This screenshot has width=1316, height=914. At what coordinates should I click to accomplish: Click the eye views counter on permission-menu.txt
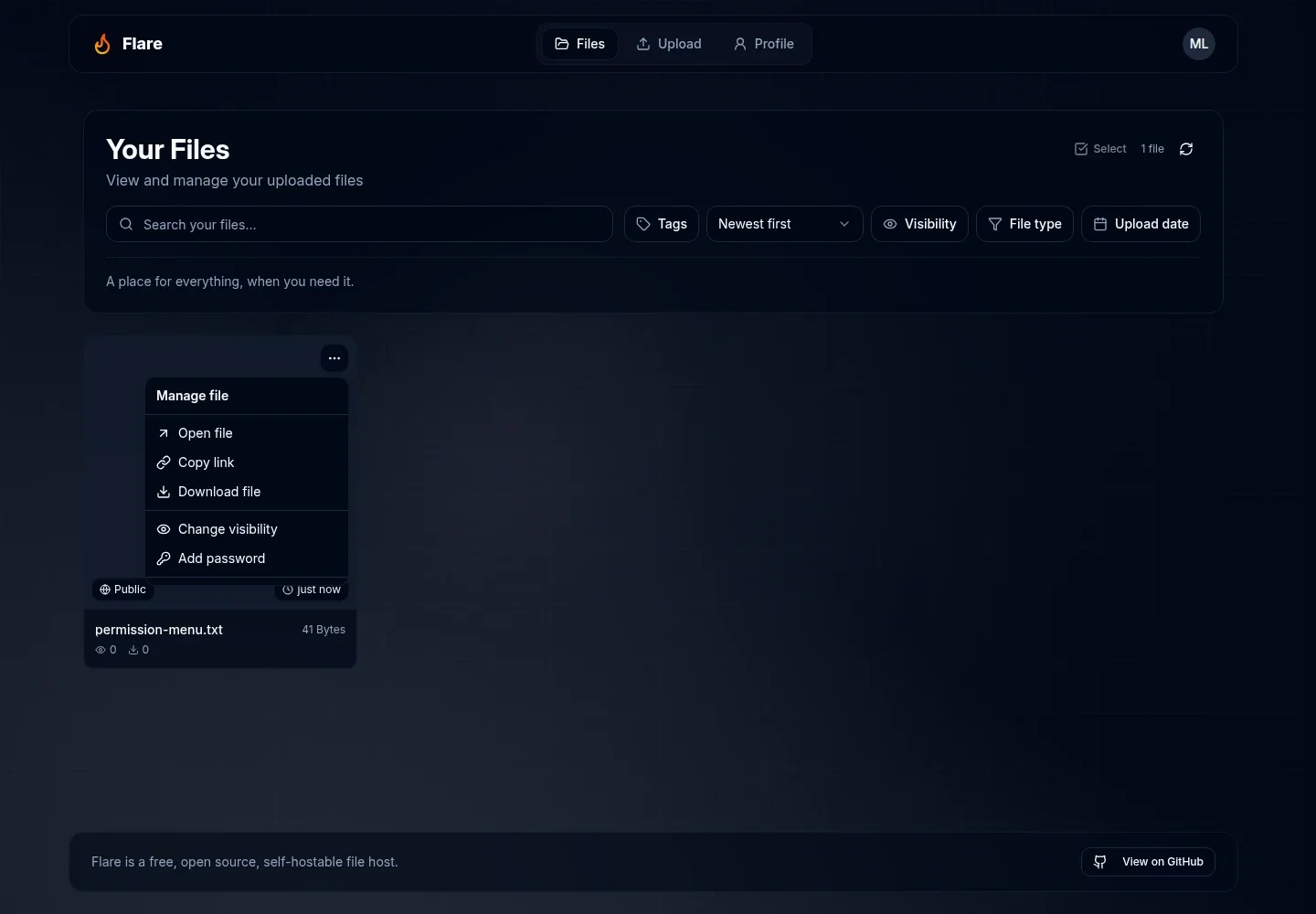click(106, 650)
